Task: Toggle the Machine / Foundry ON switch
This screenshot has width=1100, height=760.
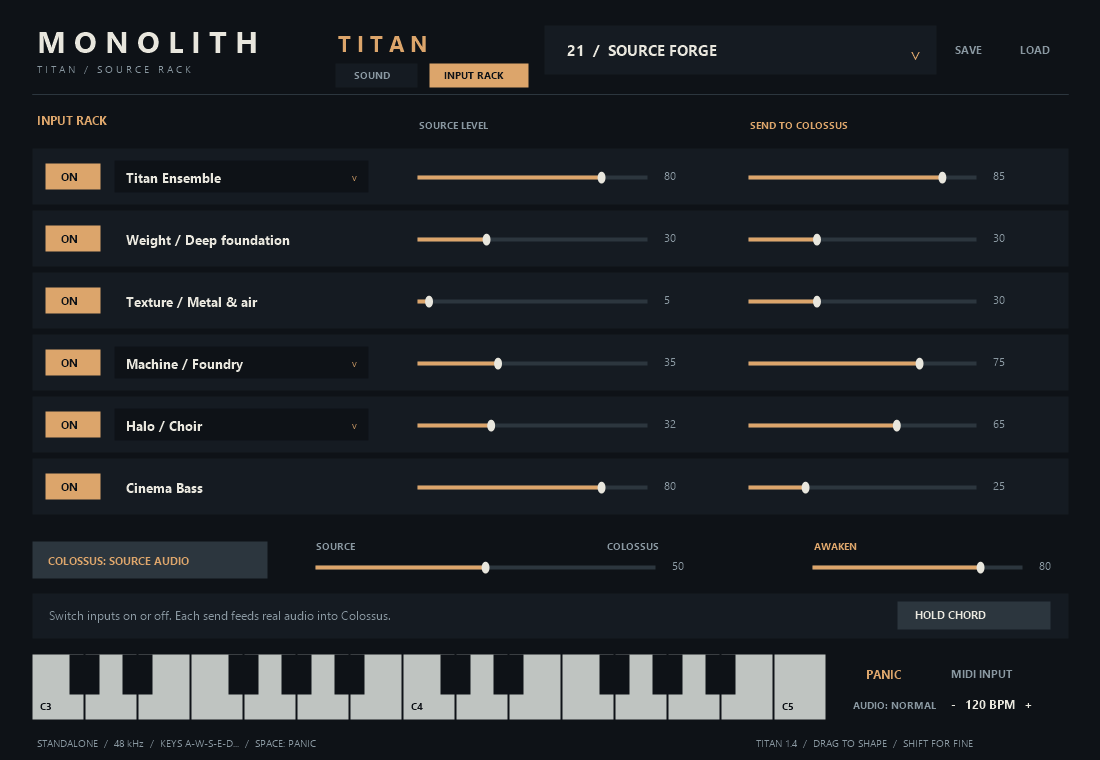Action: [73, 363]
